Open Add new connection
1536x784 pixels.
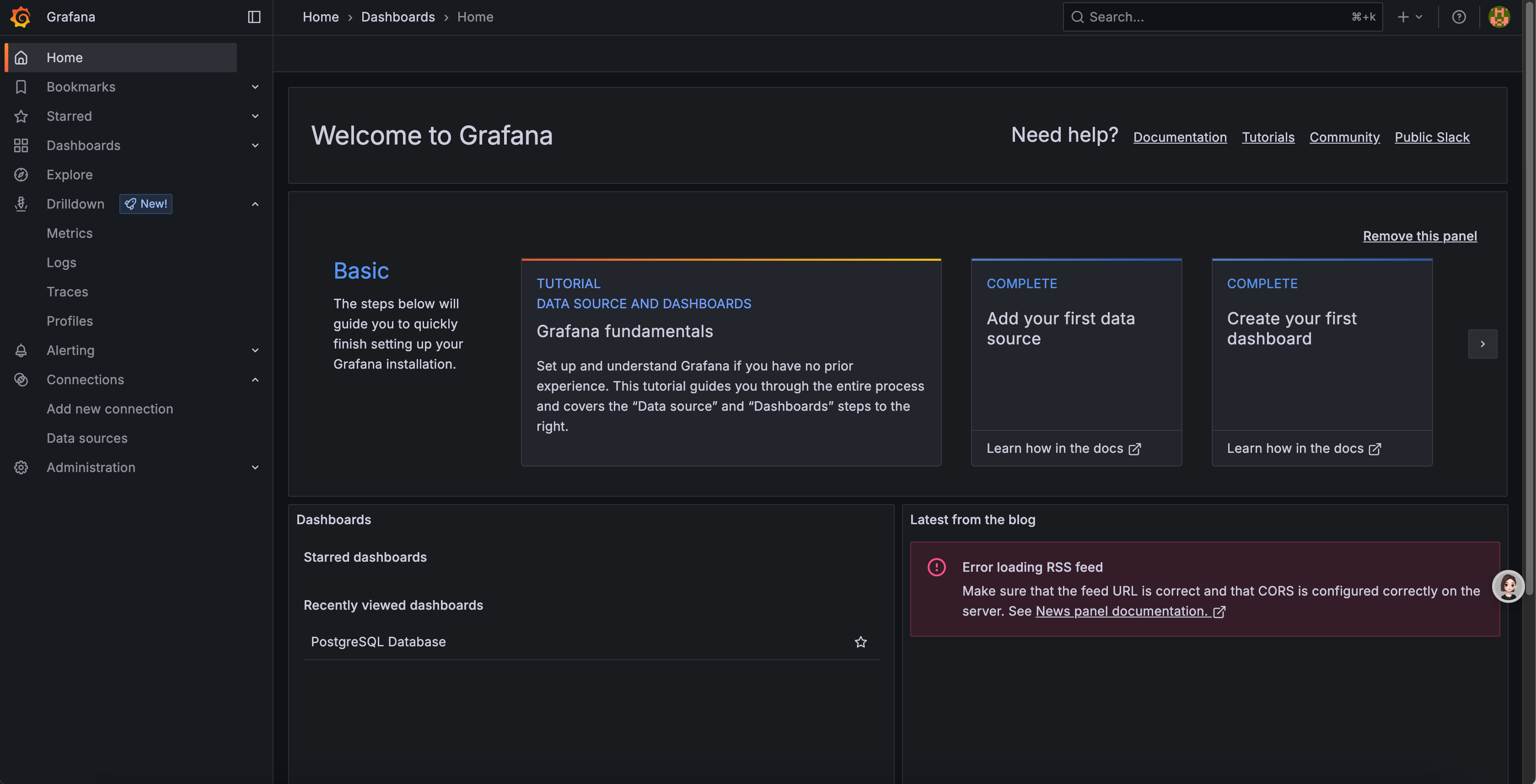[110, 409]
